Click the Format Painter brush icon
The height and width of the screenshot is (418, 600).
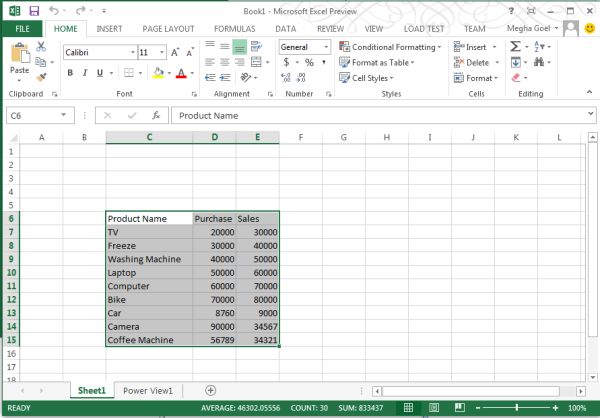41,76
